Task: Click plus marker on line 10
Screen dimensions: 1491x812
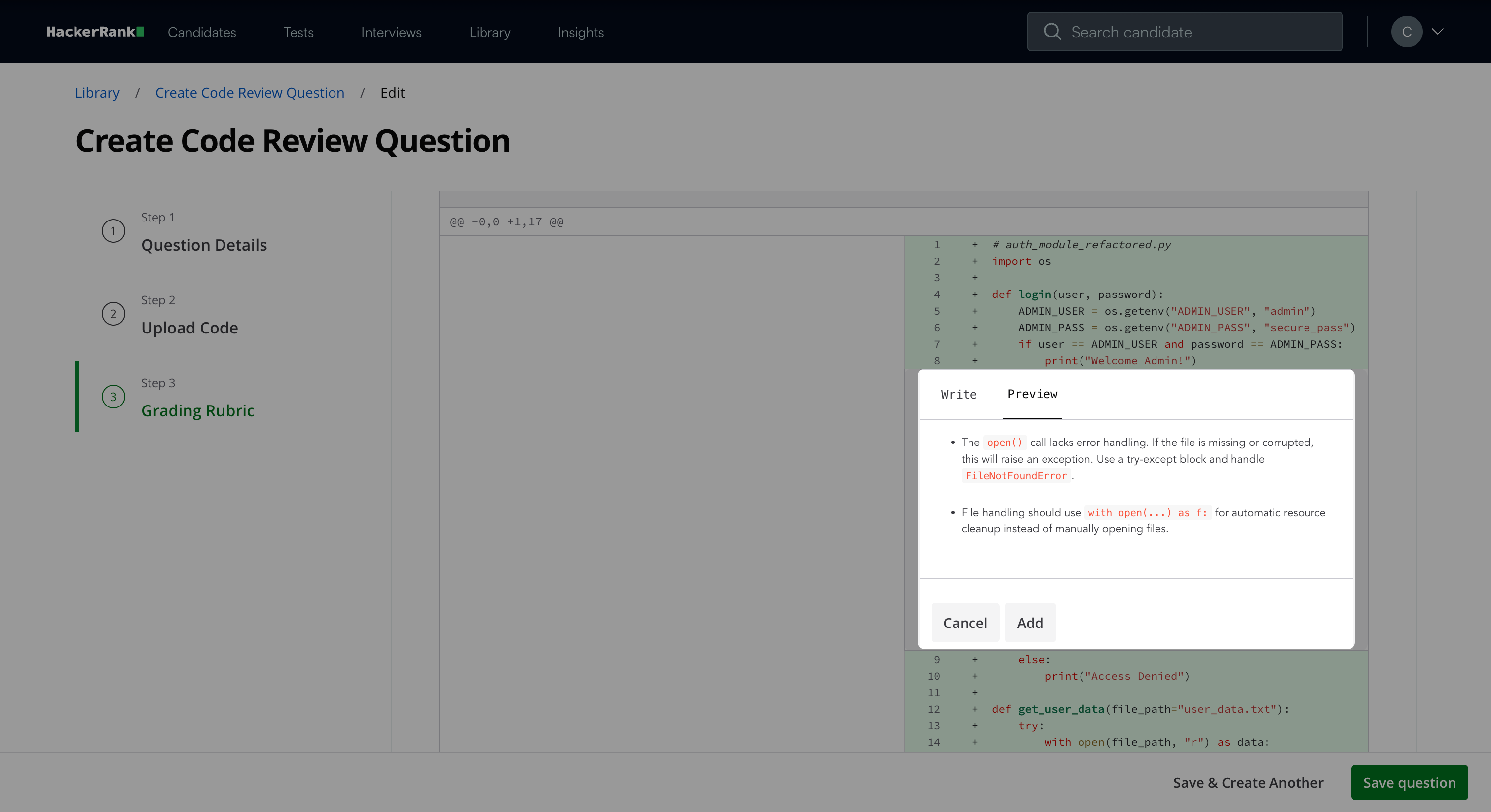Action: click(975, 676)
